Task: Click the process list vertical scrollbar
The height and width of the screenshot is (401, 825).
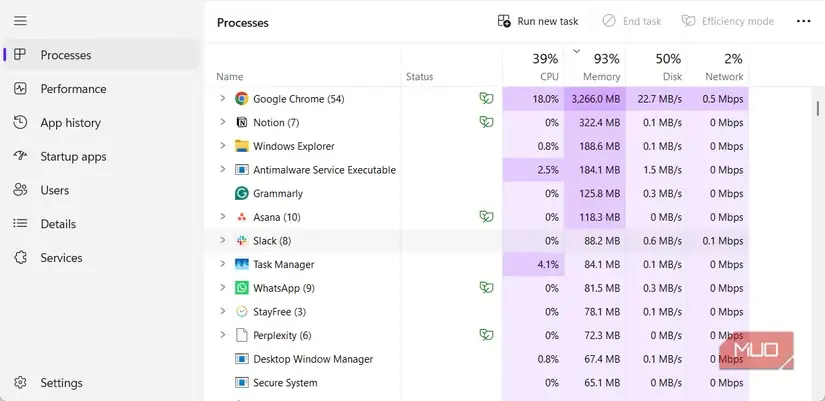Action: (818, 108)
